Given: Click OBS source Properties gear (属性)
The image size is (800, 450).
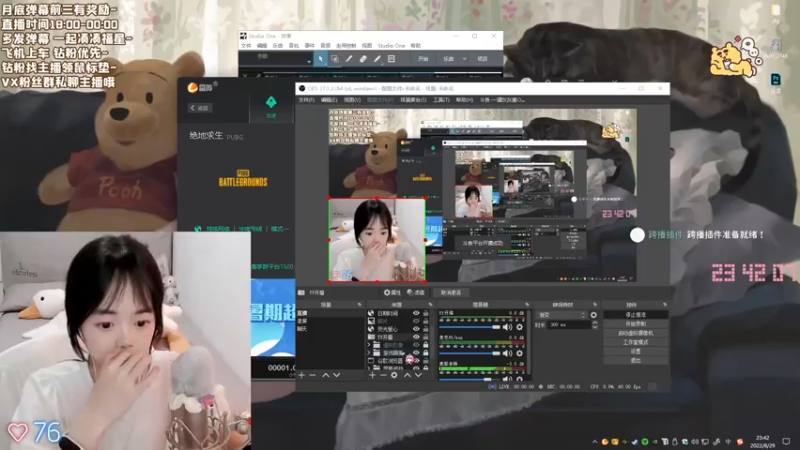Looking at the screenshot, I should 392,292.
